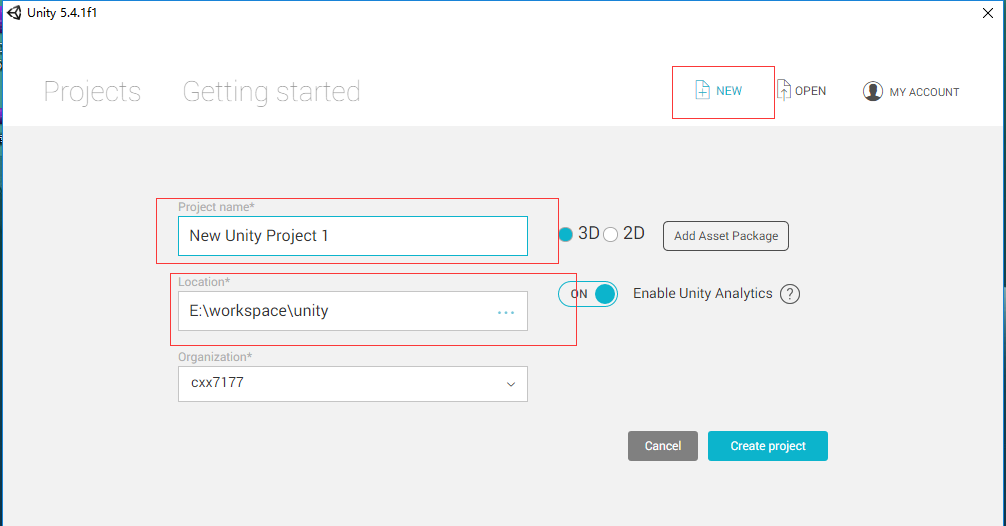This screenshot has height=526, width=1006.
Task: Click the Unity Analytics help question mark
Action: 790,294
